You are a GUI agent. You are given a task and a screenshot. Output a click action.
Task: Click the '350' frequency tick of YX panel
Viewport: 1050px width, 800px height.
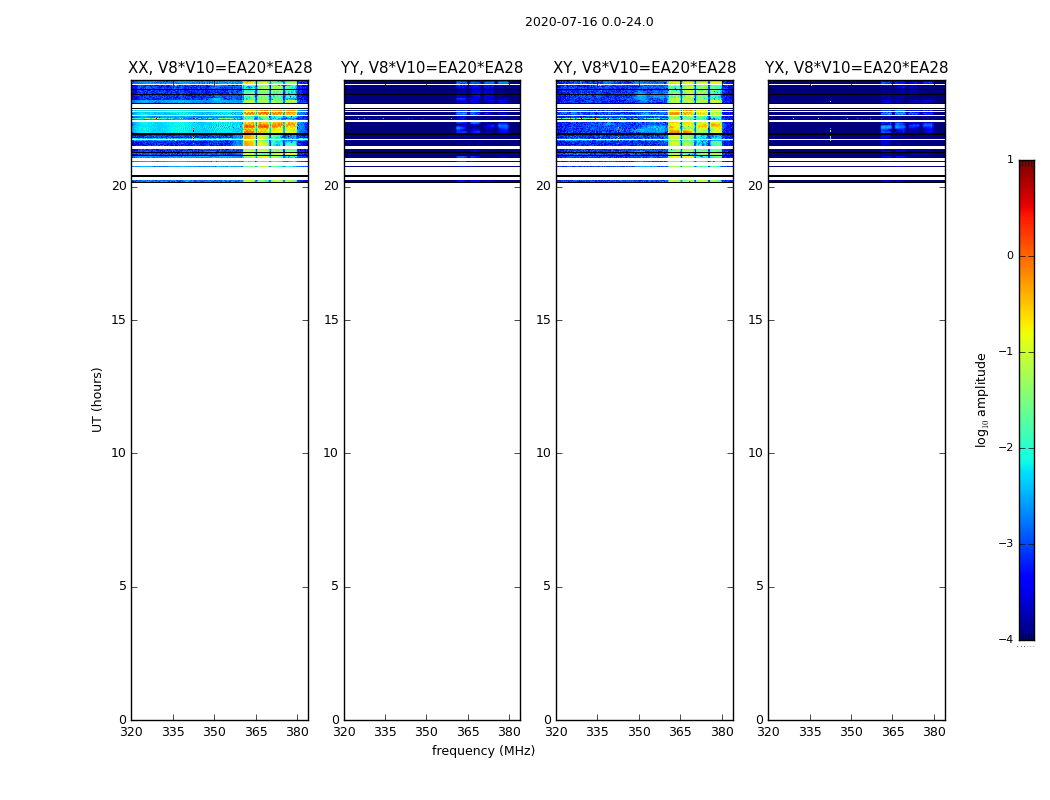pos(851,732)
